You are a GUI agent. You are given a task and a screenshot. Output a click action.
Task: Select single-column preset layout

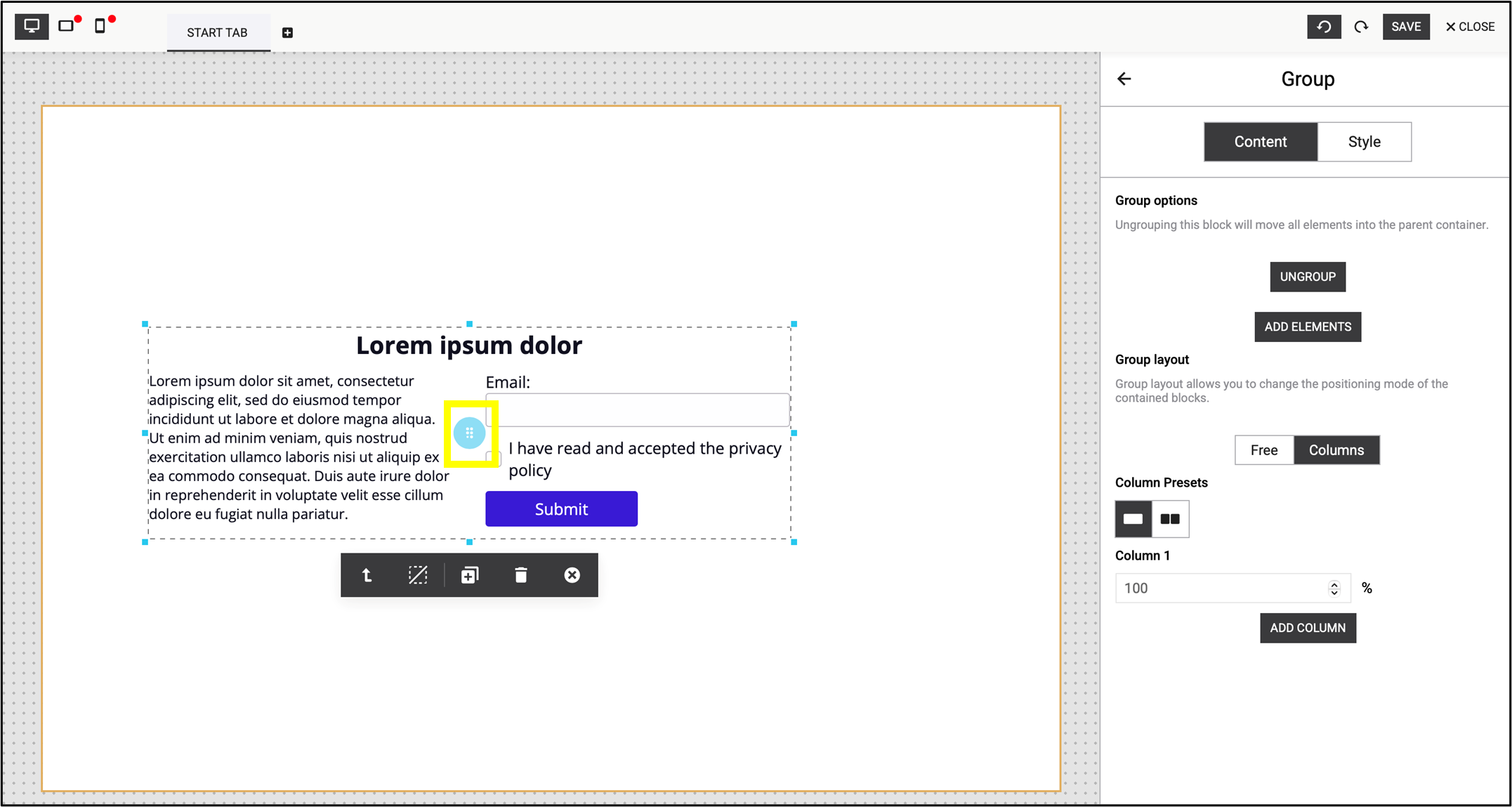point(1133,519)
